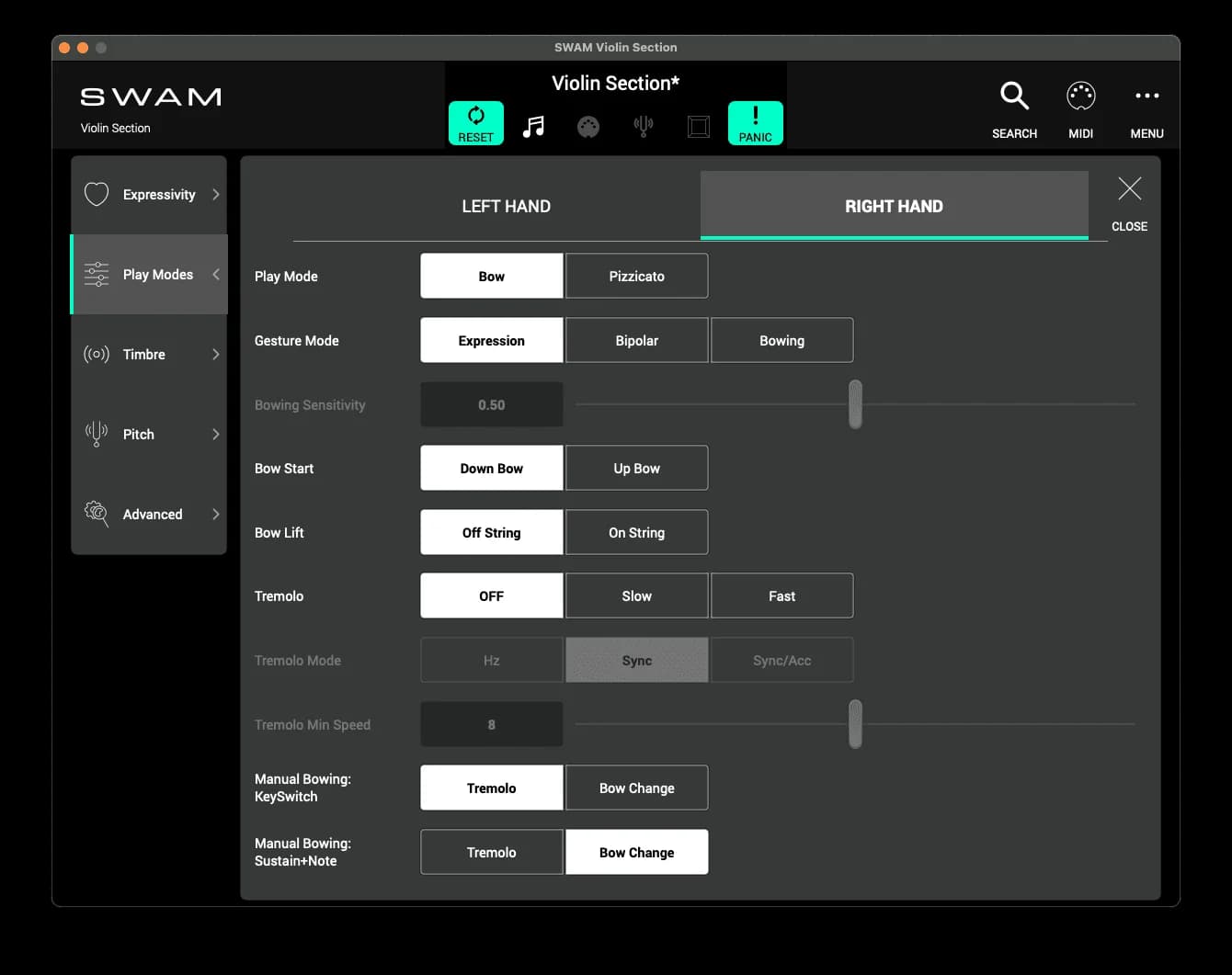Viewport: 1232px width, 975px height.
Task: Click the Tremolo Min Speed value field
Action: point(491,724)
